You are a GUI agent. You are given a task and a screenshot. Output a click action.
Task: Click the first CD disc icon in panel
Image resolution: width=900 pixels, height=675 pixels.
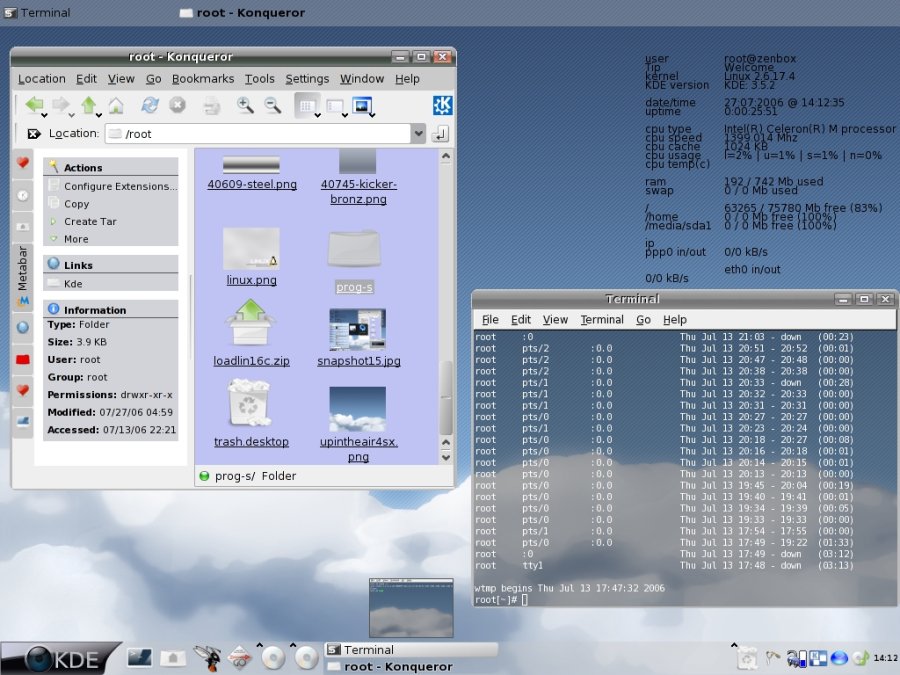273,658
